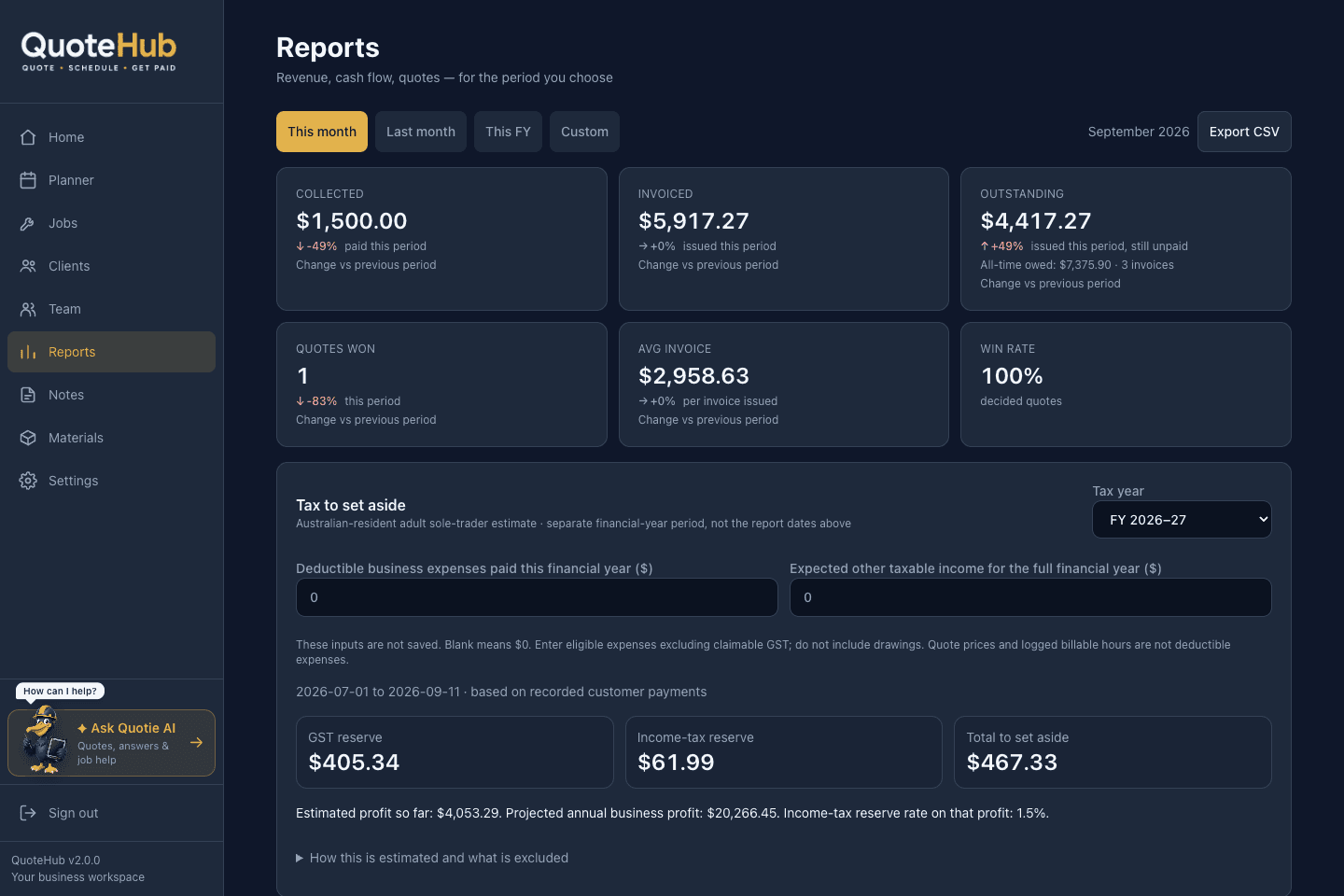
Task: Click the Win Rate 100% value
Action: [x=1012, y=376]
